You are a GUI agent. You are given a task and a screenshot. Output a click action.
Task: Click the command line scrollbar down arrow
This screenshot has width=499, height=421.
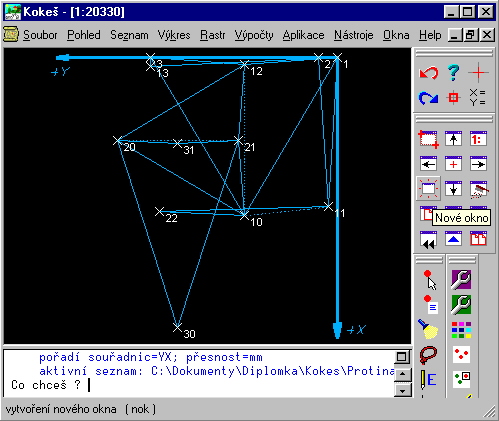403,390
